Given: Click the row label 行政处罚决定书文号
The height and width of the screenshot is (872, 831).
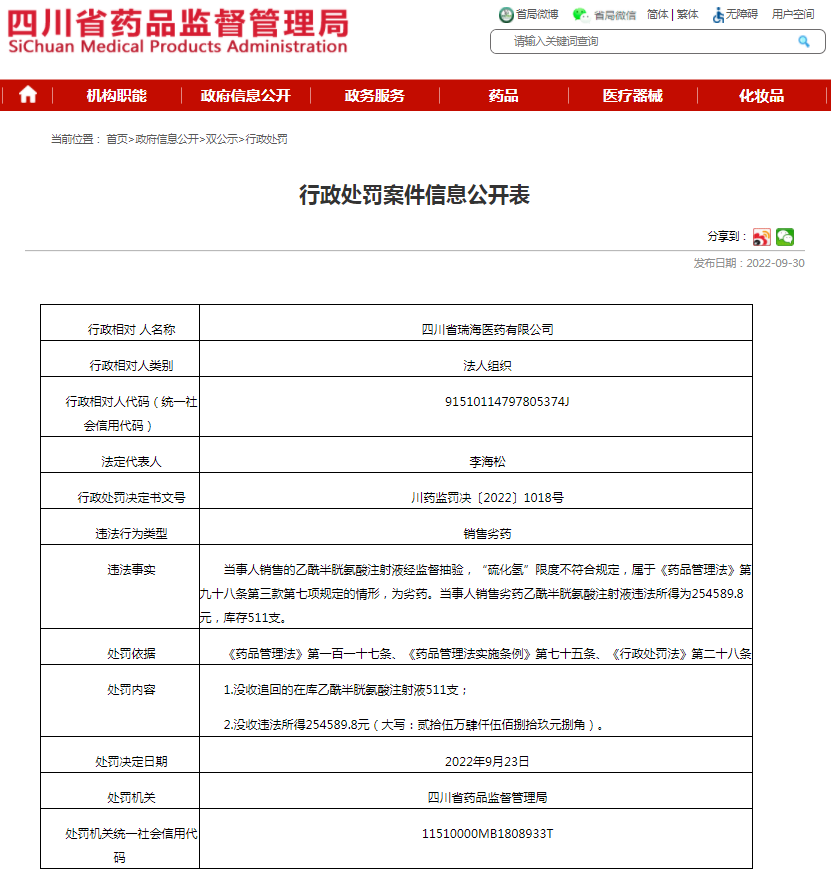Looking at the screenshot, I should tap(131, 498).
